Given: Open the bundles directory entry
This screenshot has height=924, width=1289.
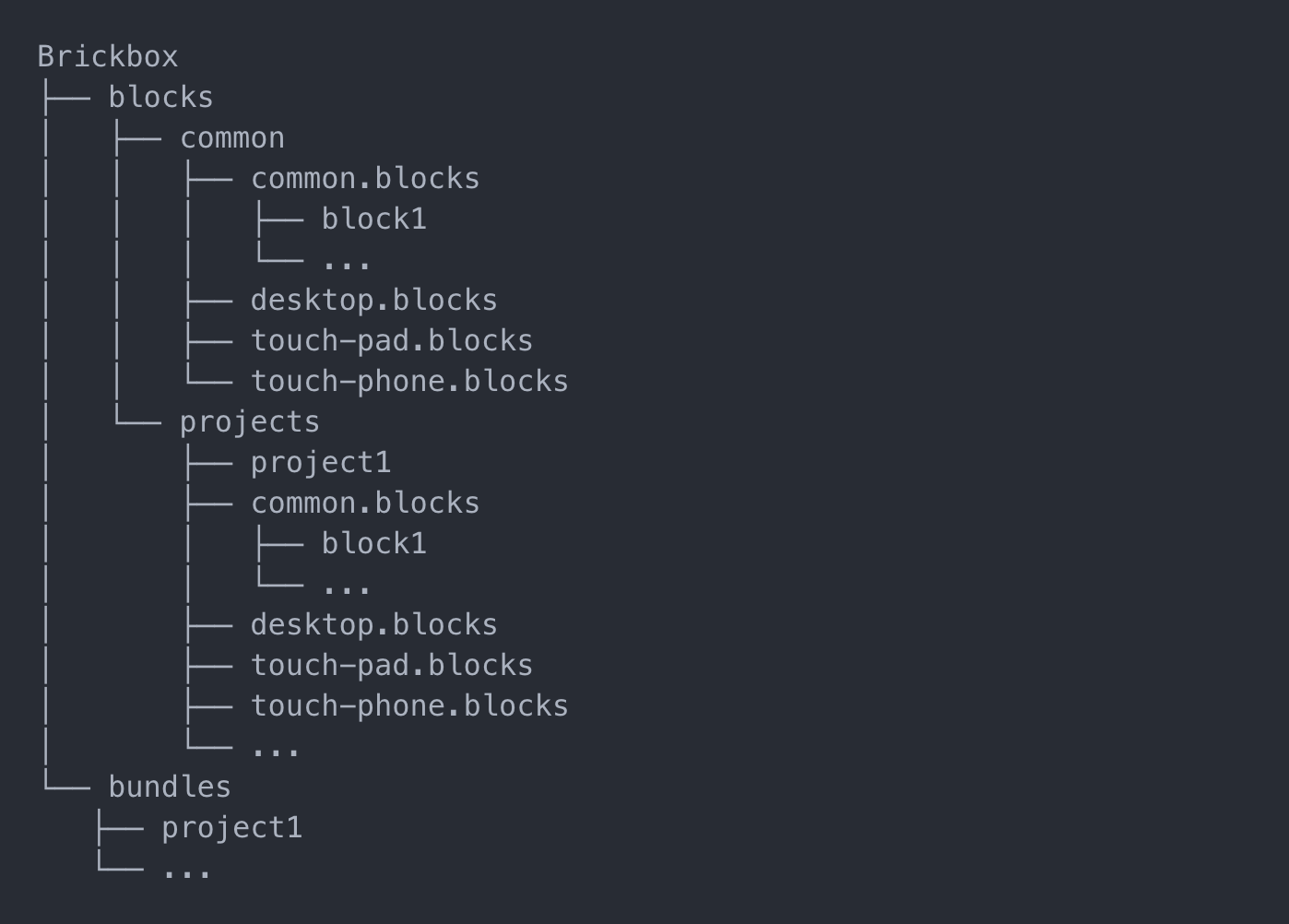Looking at the screenshot, I should click(x=170, y=788).
